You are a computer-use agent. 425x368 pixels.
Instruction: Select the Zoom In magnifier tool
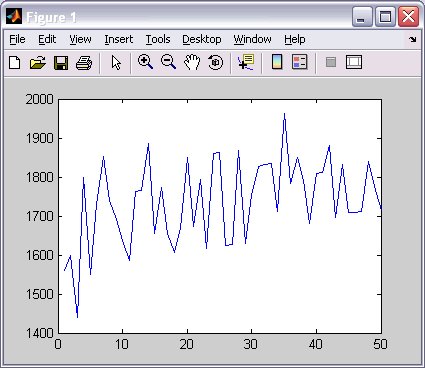pos(145,62)
